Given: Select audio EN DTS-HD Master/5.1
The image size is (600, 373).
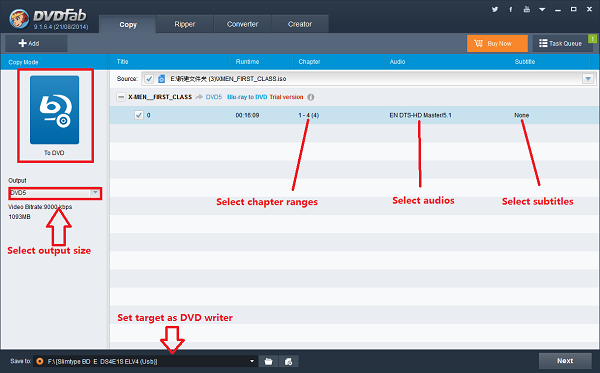Looking at the screenshot, I should point(420,115).
